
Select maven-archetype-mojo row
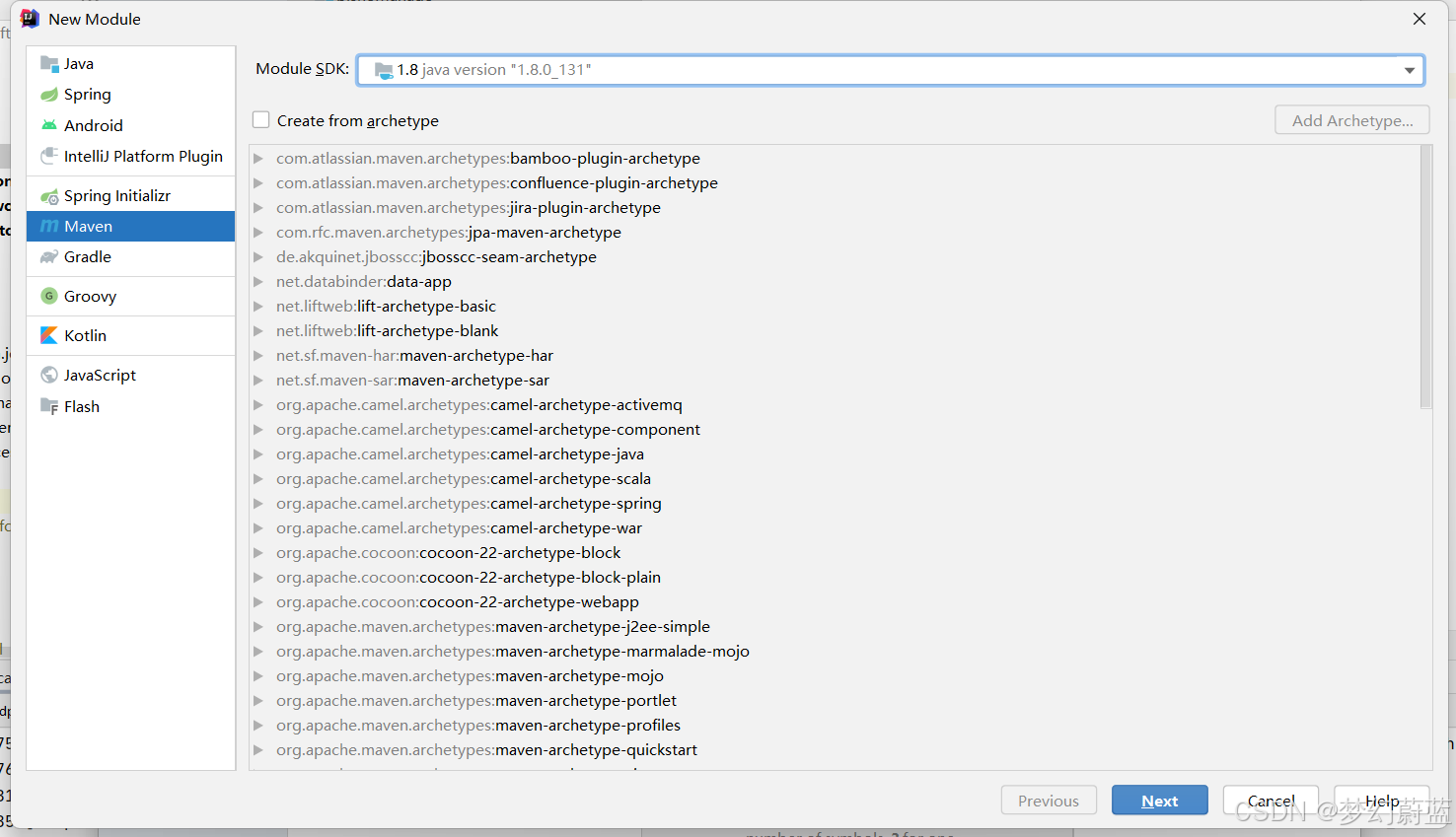(x=835, y=676)
